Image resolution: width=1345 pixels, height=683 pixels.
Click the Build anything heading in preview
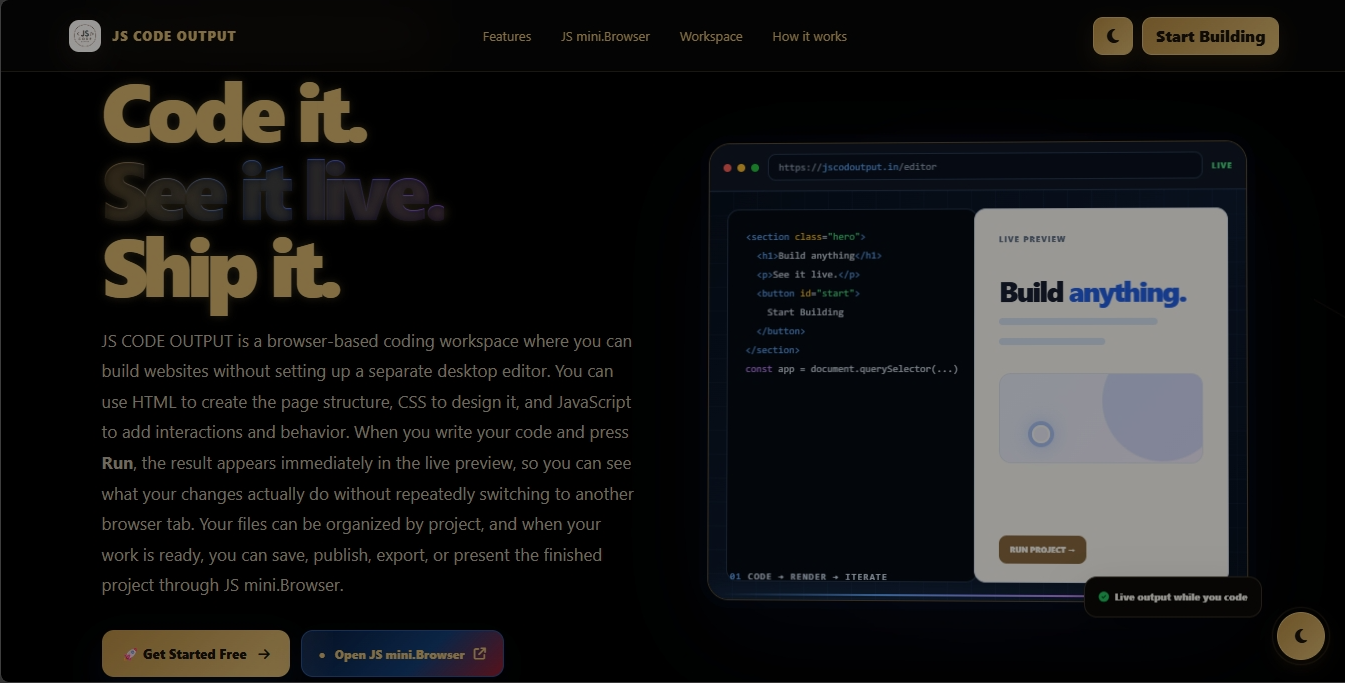(x=1093, y=292)
